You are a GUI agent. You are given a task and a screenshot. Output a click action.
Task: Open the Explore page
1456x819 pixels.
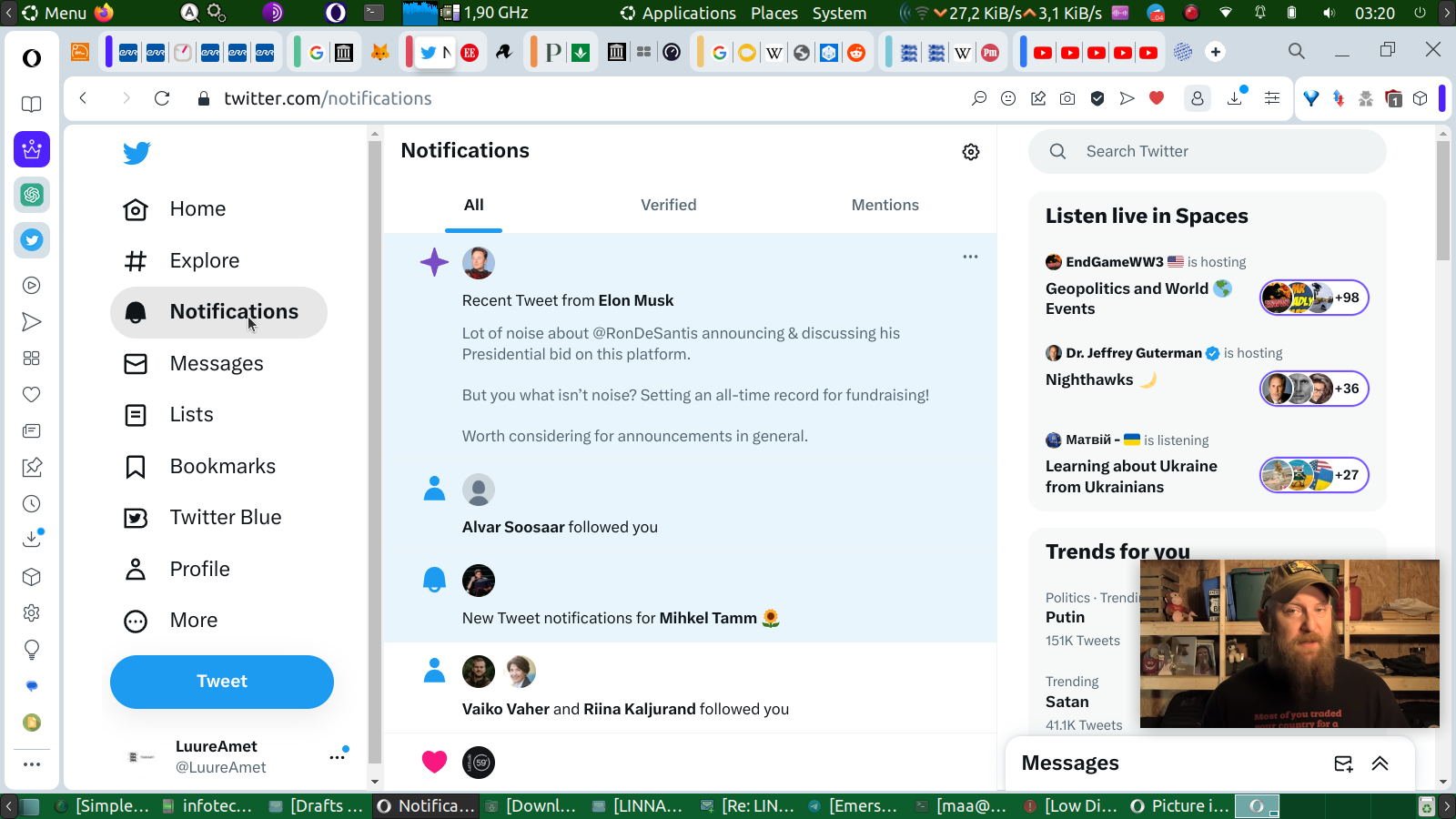pos(181,261)
